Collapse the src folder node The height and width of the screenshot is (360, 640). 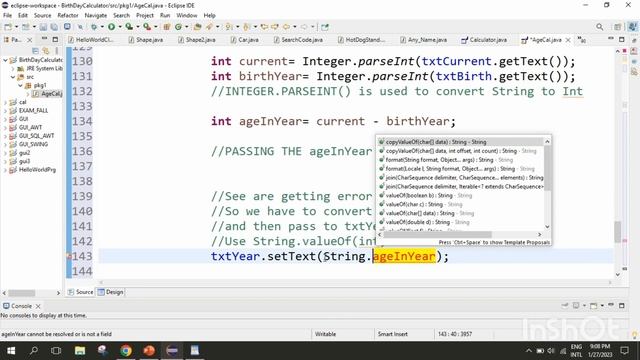coord(13,77)
